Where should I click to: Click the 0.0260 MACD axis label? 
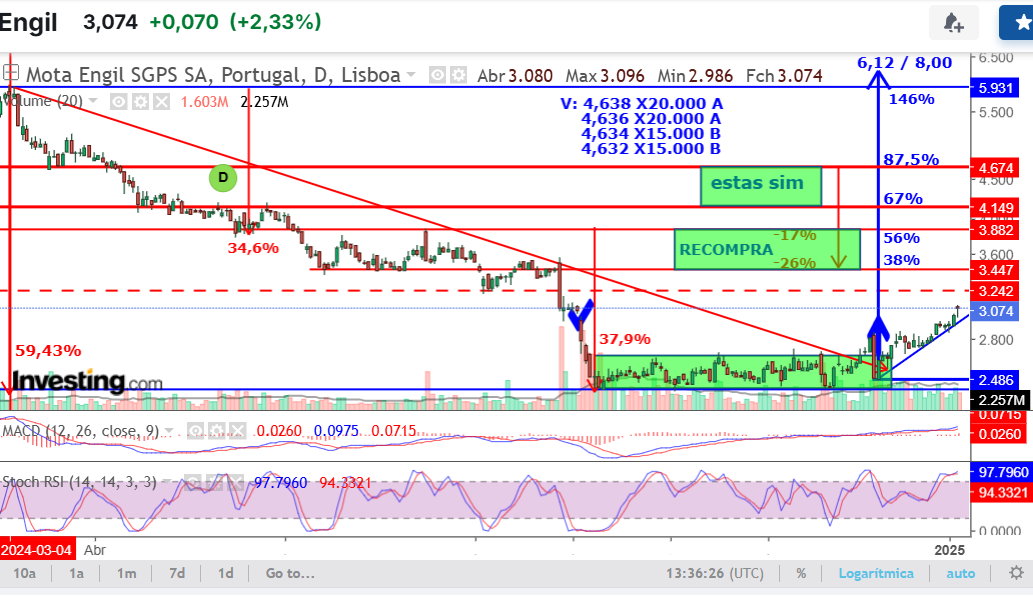click(999, 435)
